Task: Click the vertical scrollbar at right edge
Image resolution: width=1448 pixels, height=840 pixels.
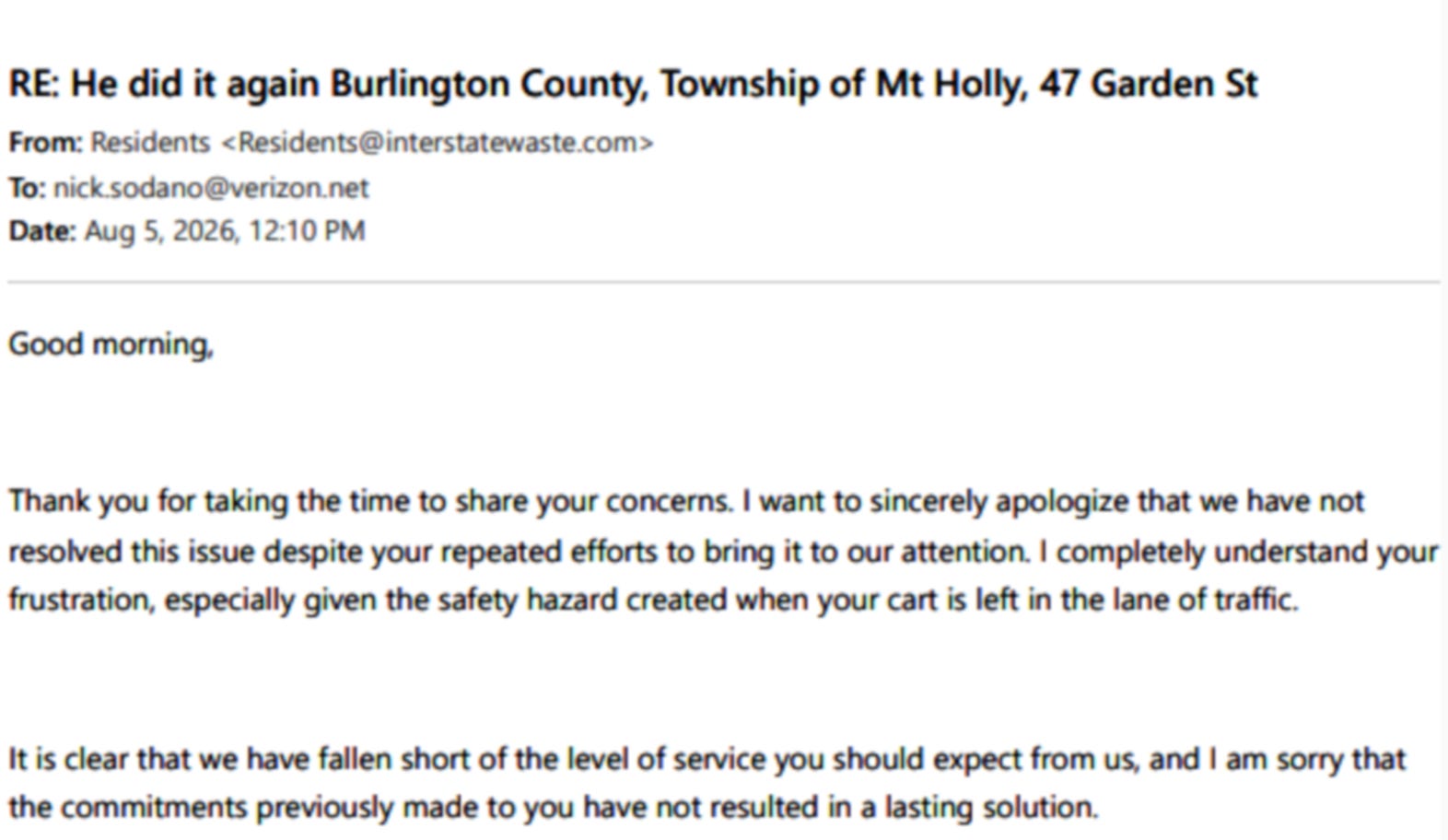Action: coord(1444,420)
